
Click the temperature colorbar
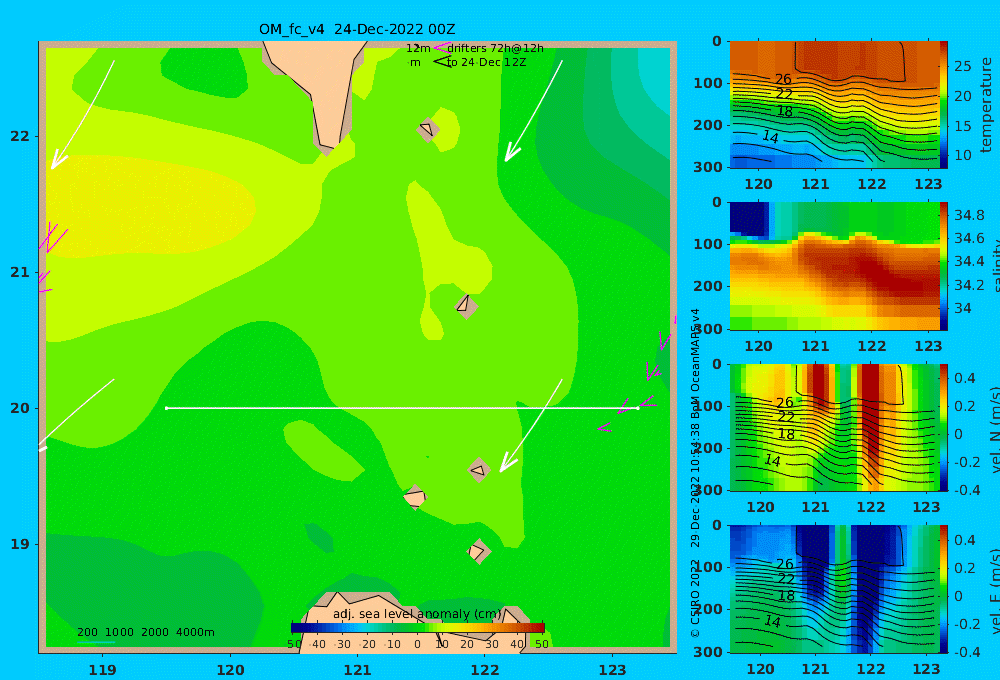tap(944, 105)
